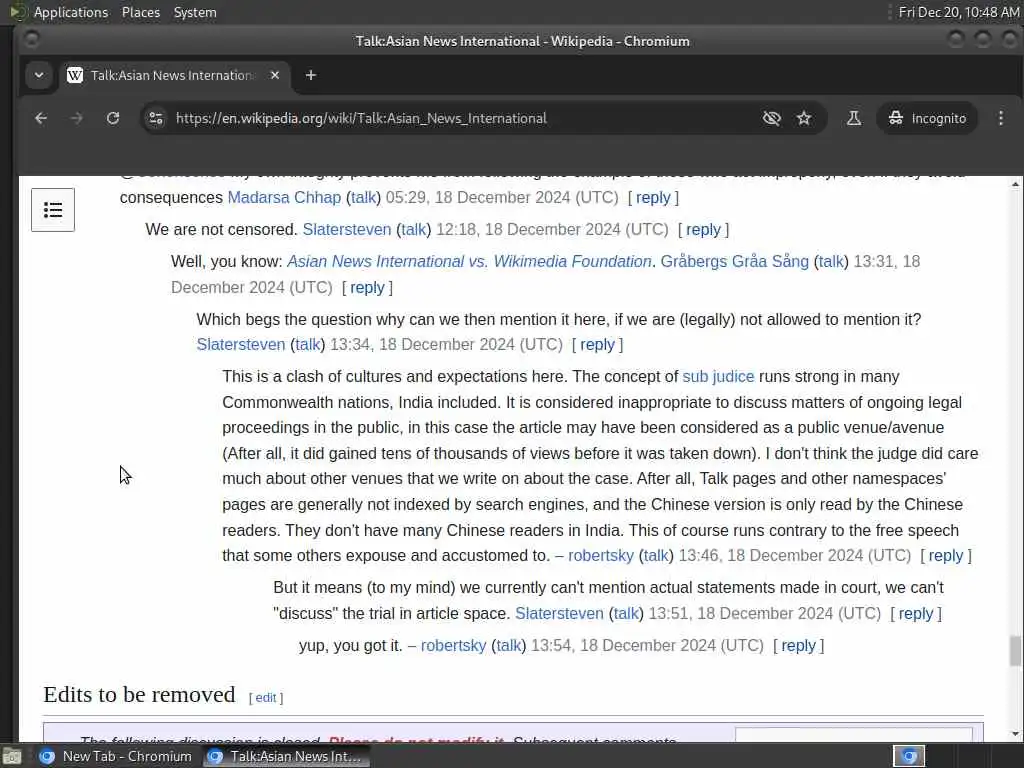Reply to Slatersteven's 13:51 comment
1024x768 pixels.
(x=916, y=613)
